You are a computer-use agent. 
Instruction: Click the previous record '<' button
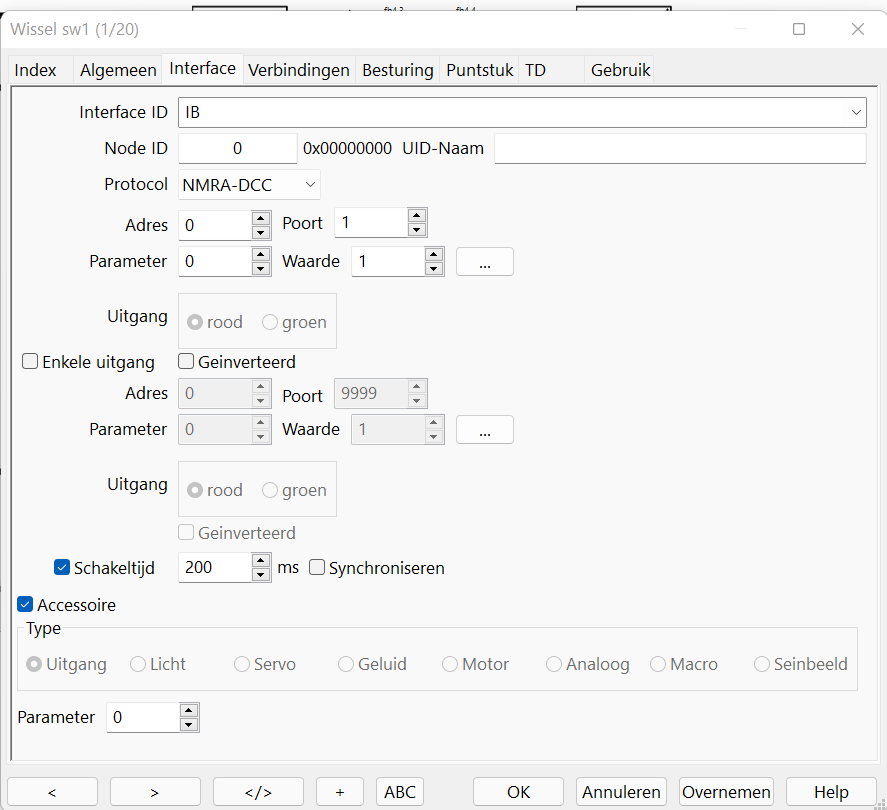pos(52,792)
